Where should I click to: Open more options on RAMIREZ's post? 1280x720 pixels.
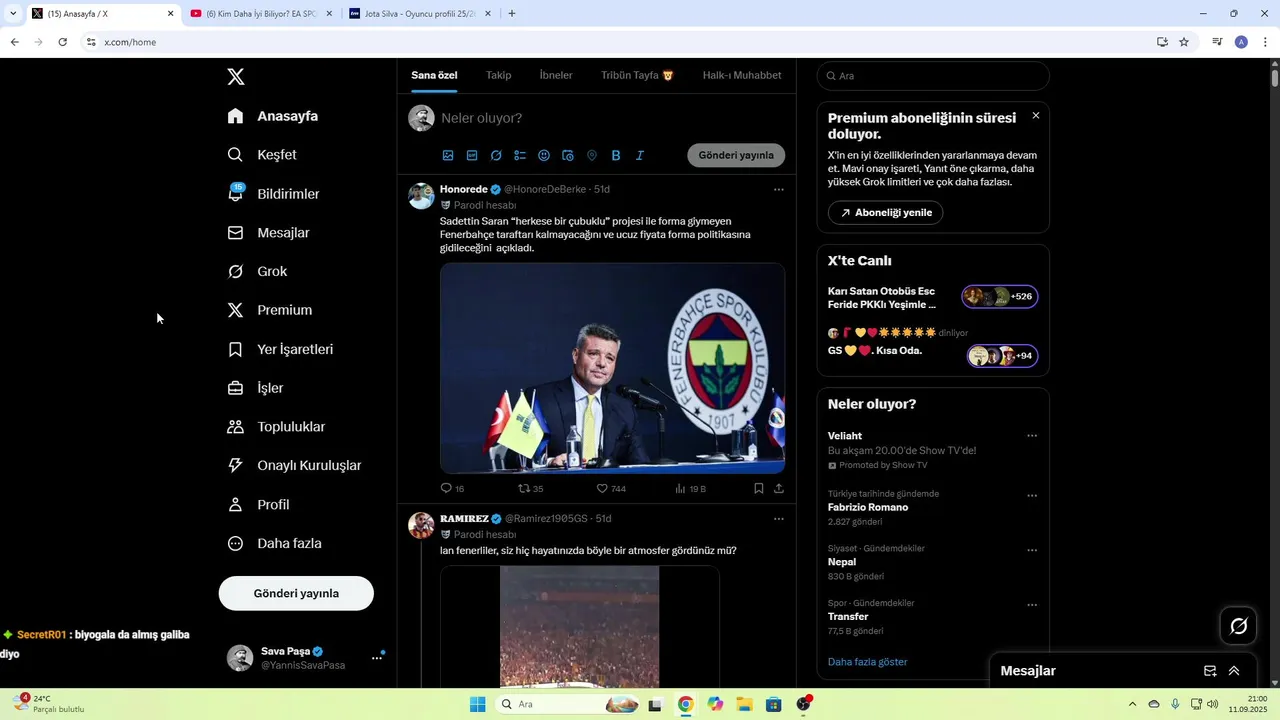[779, 519]
